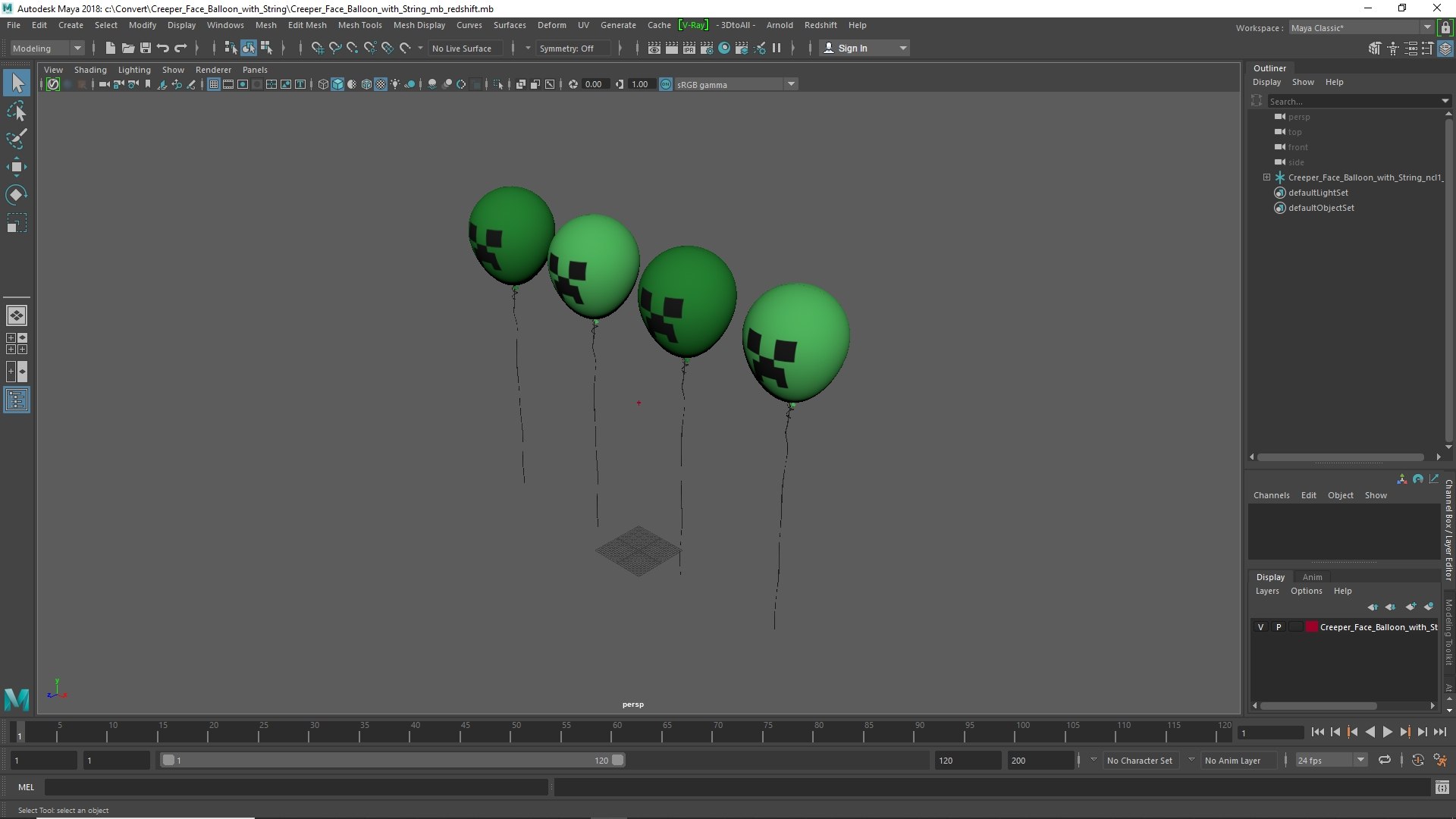
Task: Toggle the lock icon beside the Workspace selector
Action: 1445,27
